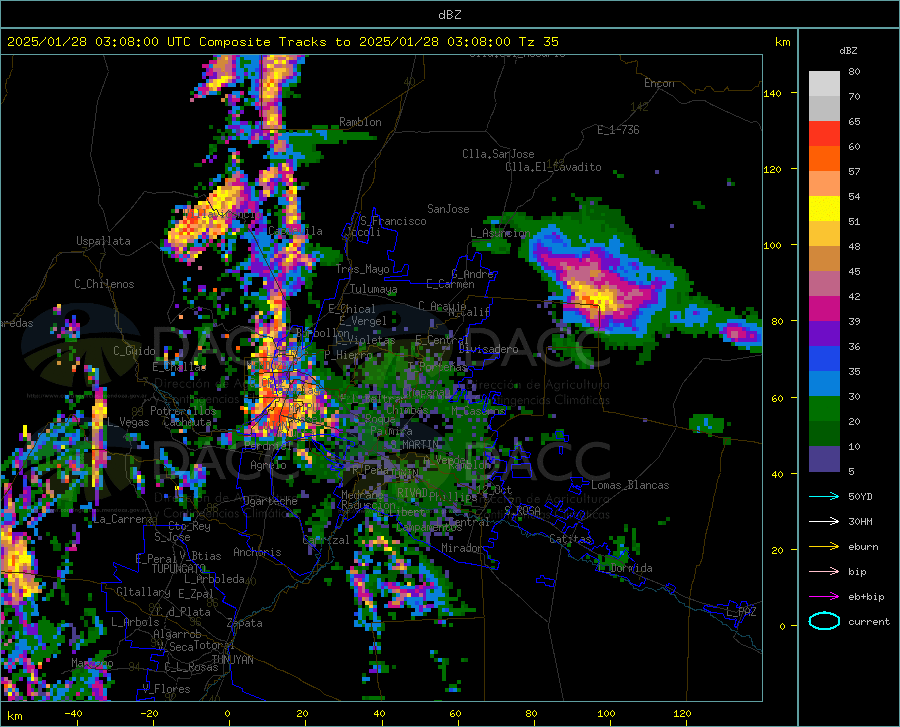Click the white 30HM arrow in legend
The width and height of the screenshot is (900, 727).
point(824,522)
